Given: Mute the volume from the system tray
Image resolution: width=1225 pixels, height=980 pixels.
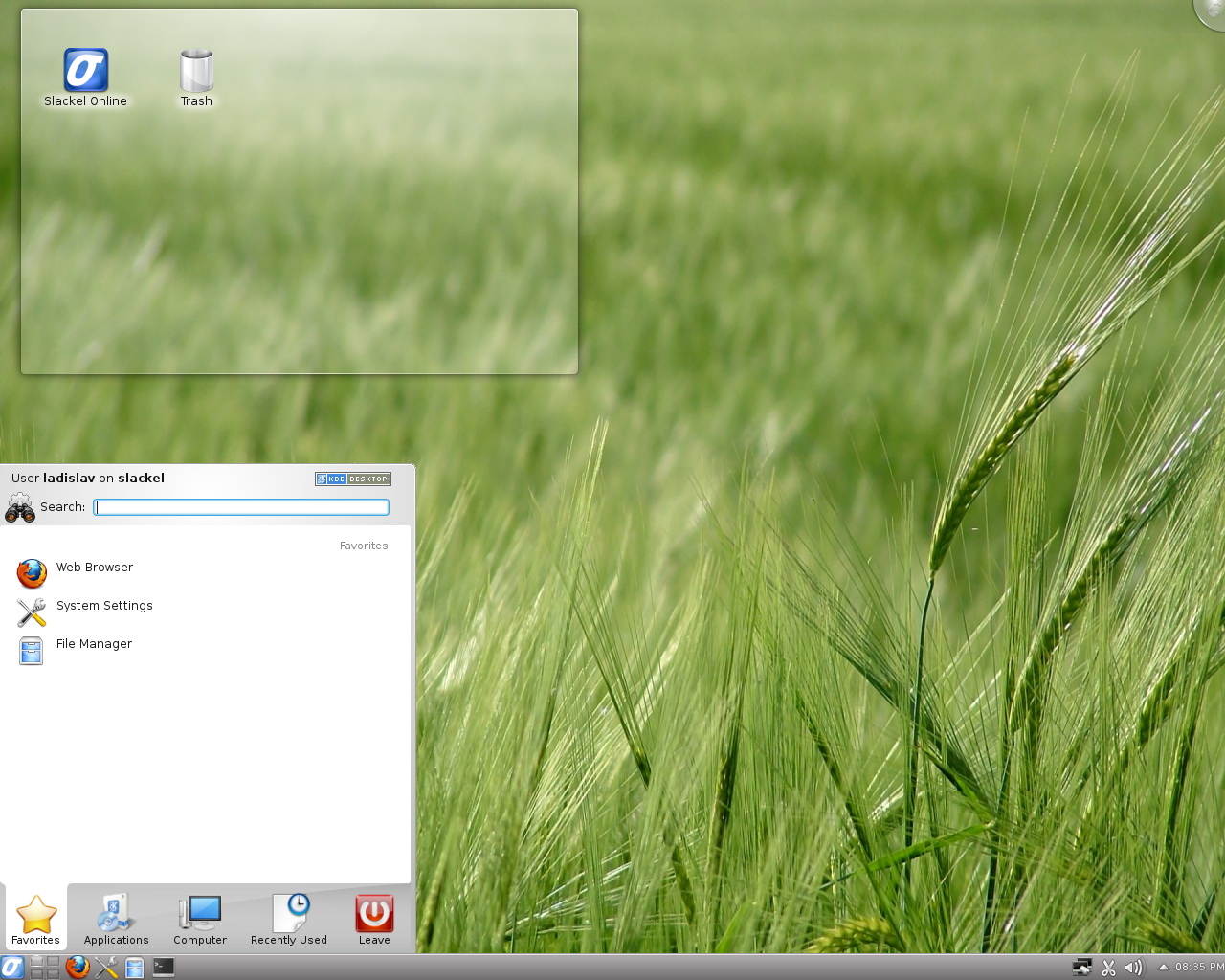Looking at the screenshot, I should pyautogui.click(x=1133, y=968).
